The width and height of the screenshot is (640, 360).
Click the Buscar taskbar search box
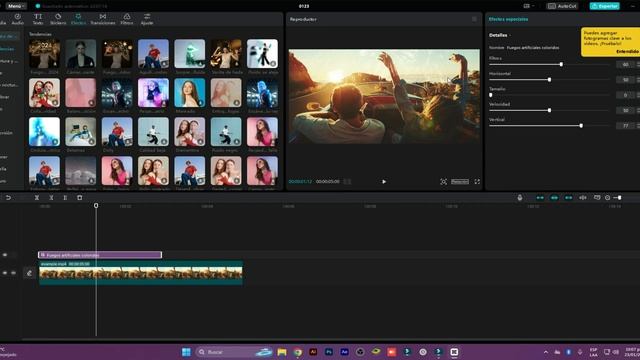234,352
